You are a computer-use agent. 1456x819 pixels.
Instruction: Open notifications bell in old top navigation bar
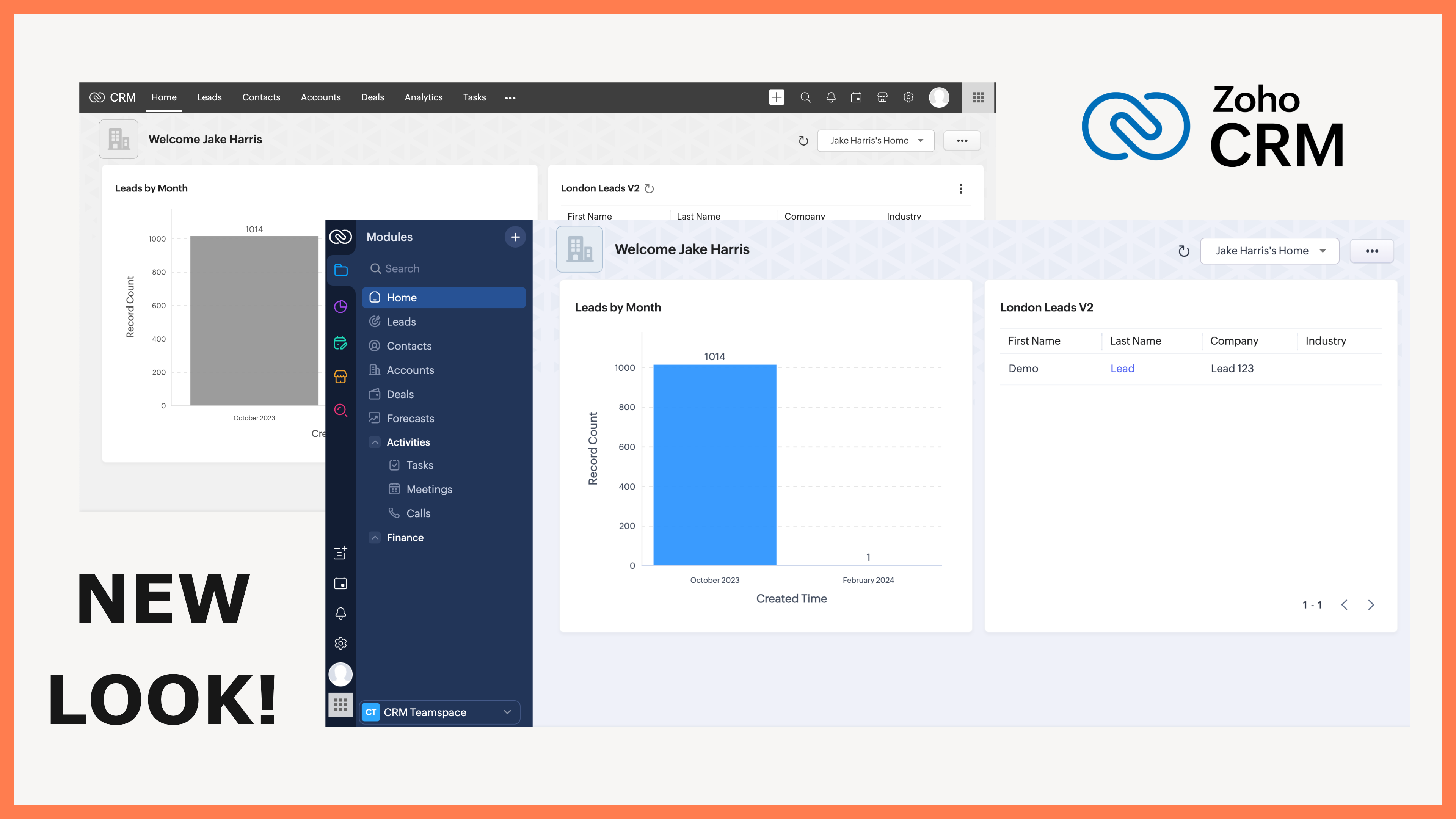click(x=831, y=97)
